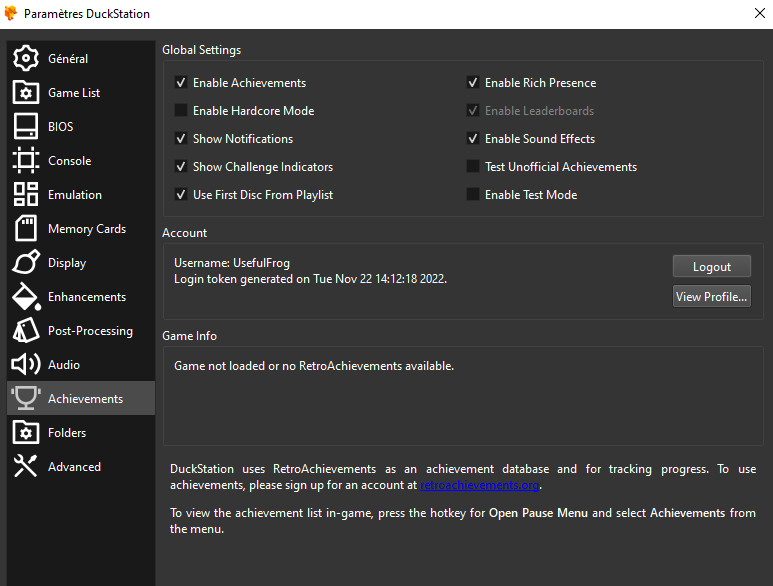The image size is (773, 586).
Task: Click the greyed Enable Leaderboards checkbox
Action: click(x=473, y=110)
